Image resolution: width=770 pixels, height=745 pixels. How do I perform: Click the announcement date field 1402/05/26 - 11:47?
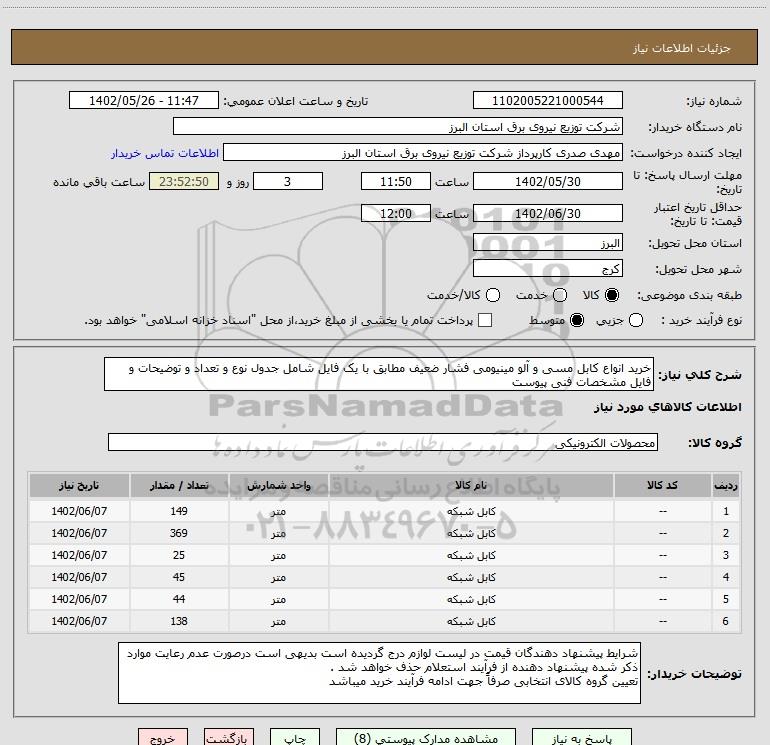click(x=144, y=100)
